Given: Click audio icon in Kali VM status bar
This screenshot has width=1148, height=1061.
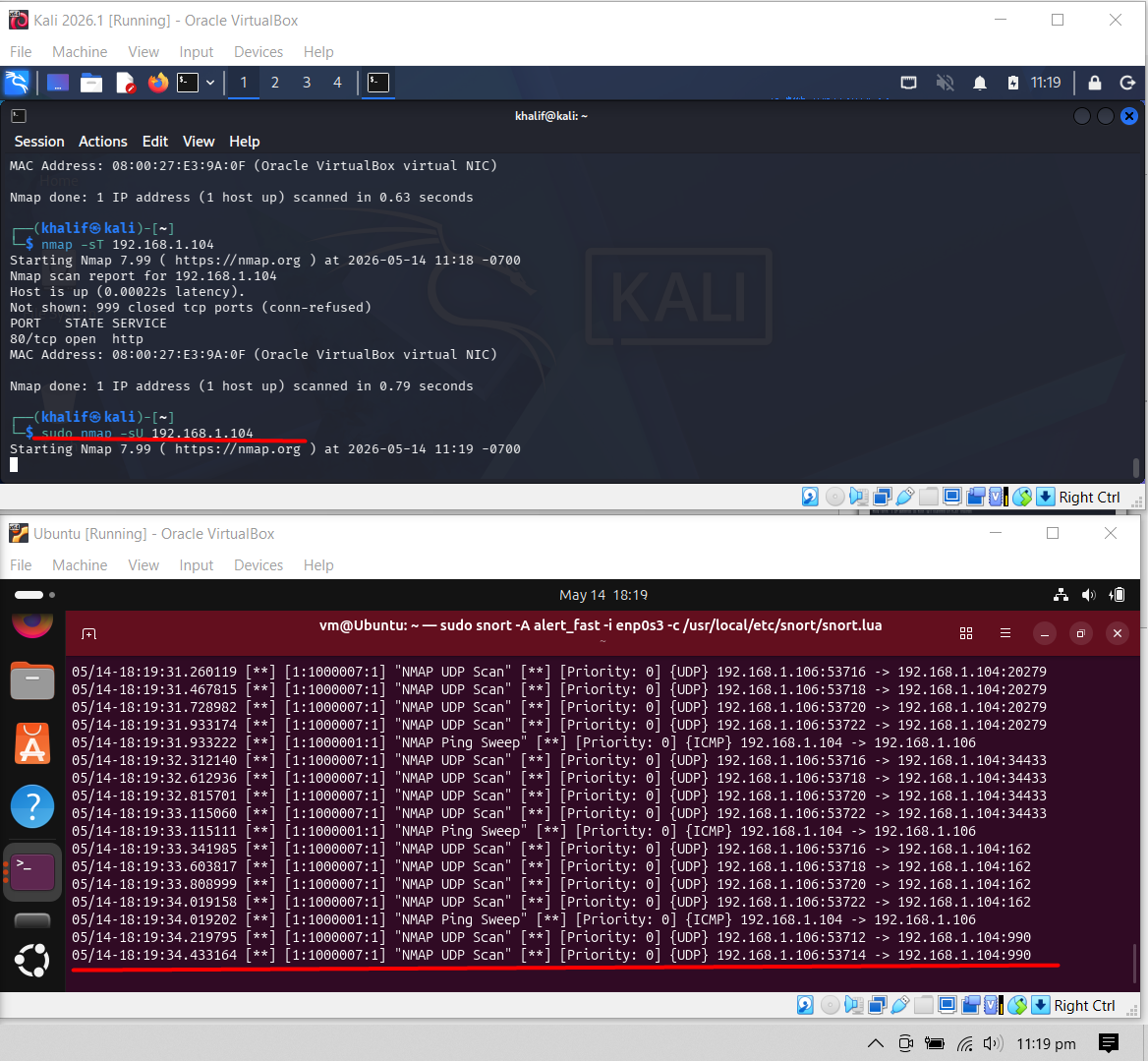Looking at the screenshot, I should pyautogui.click(x=858, y=497).
